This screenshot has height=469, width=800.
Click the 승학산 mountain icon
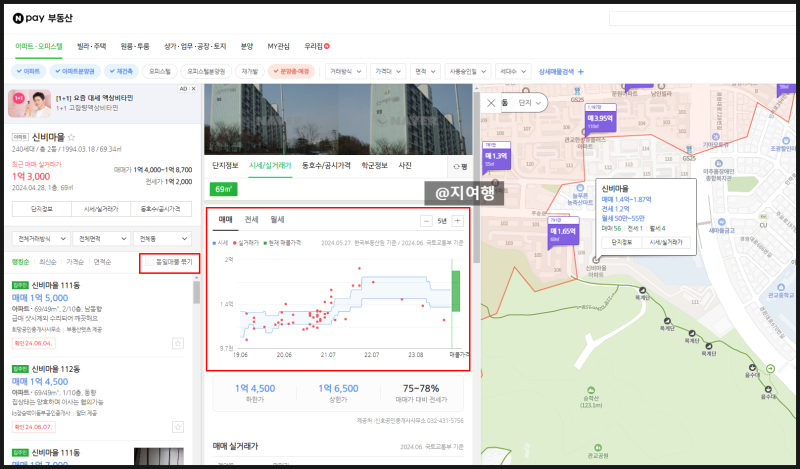[x=591, y=390]
